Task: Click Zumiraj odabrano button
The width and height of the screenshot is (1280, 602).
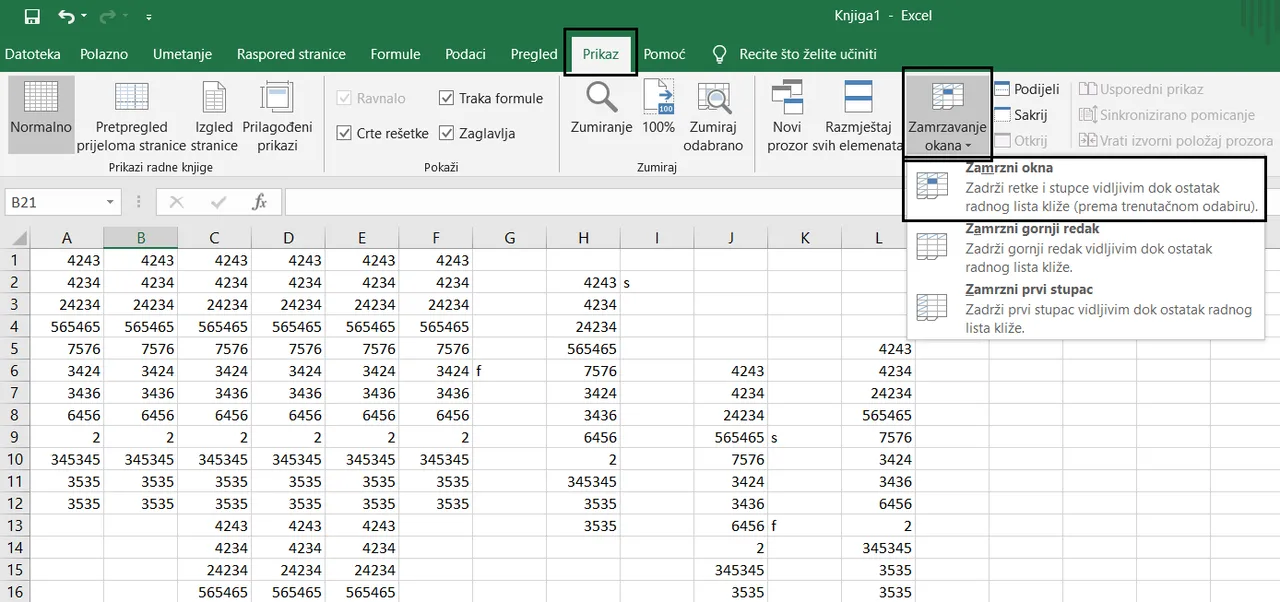Action: tap(713, 116)
